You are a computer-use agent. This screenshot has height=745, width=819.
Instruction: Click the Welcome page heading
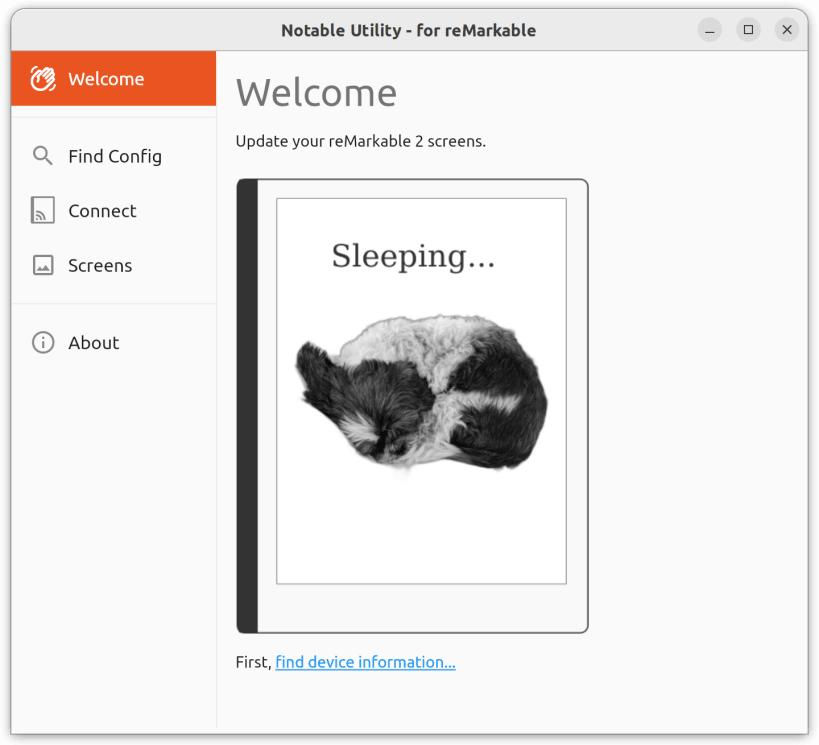(x=317, y=93)
